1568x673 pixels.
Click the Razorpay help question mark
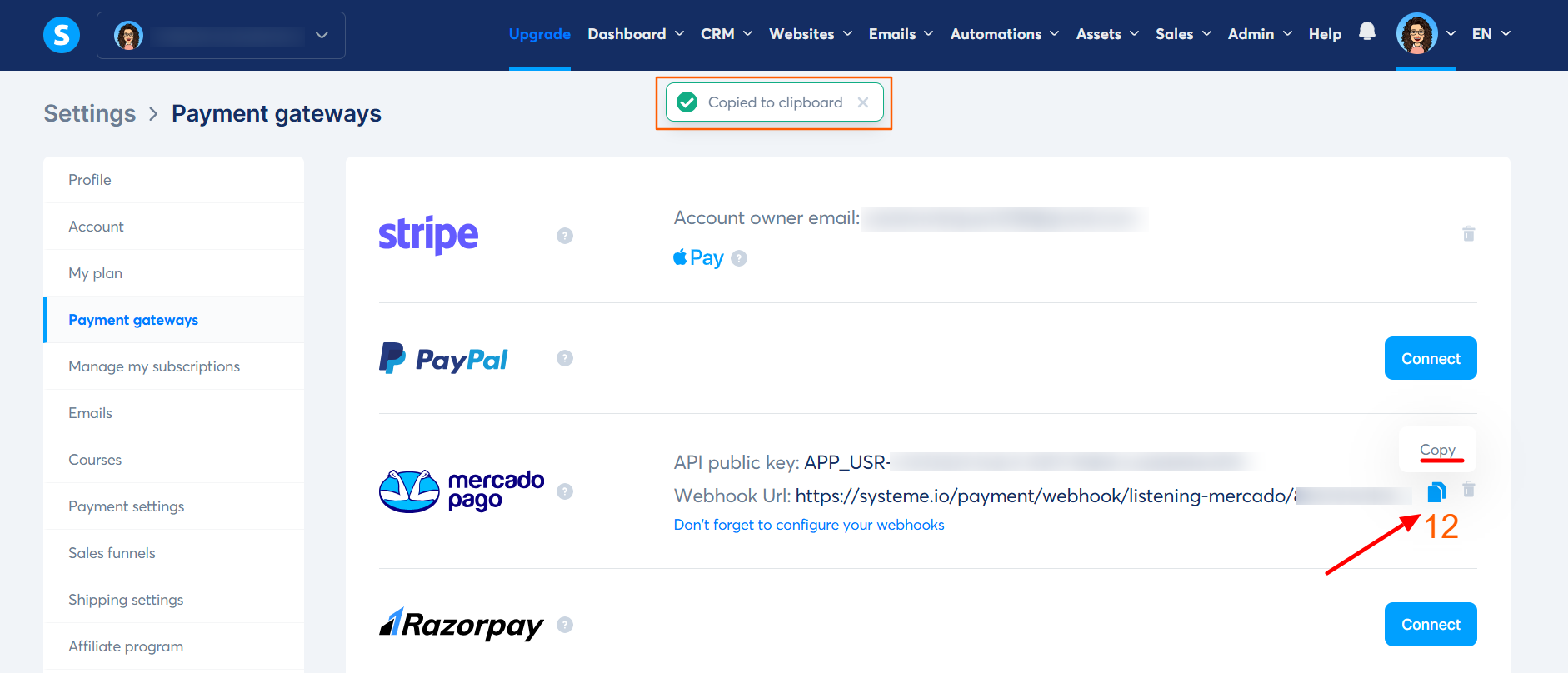coord(565,625)
